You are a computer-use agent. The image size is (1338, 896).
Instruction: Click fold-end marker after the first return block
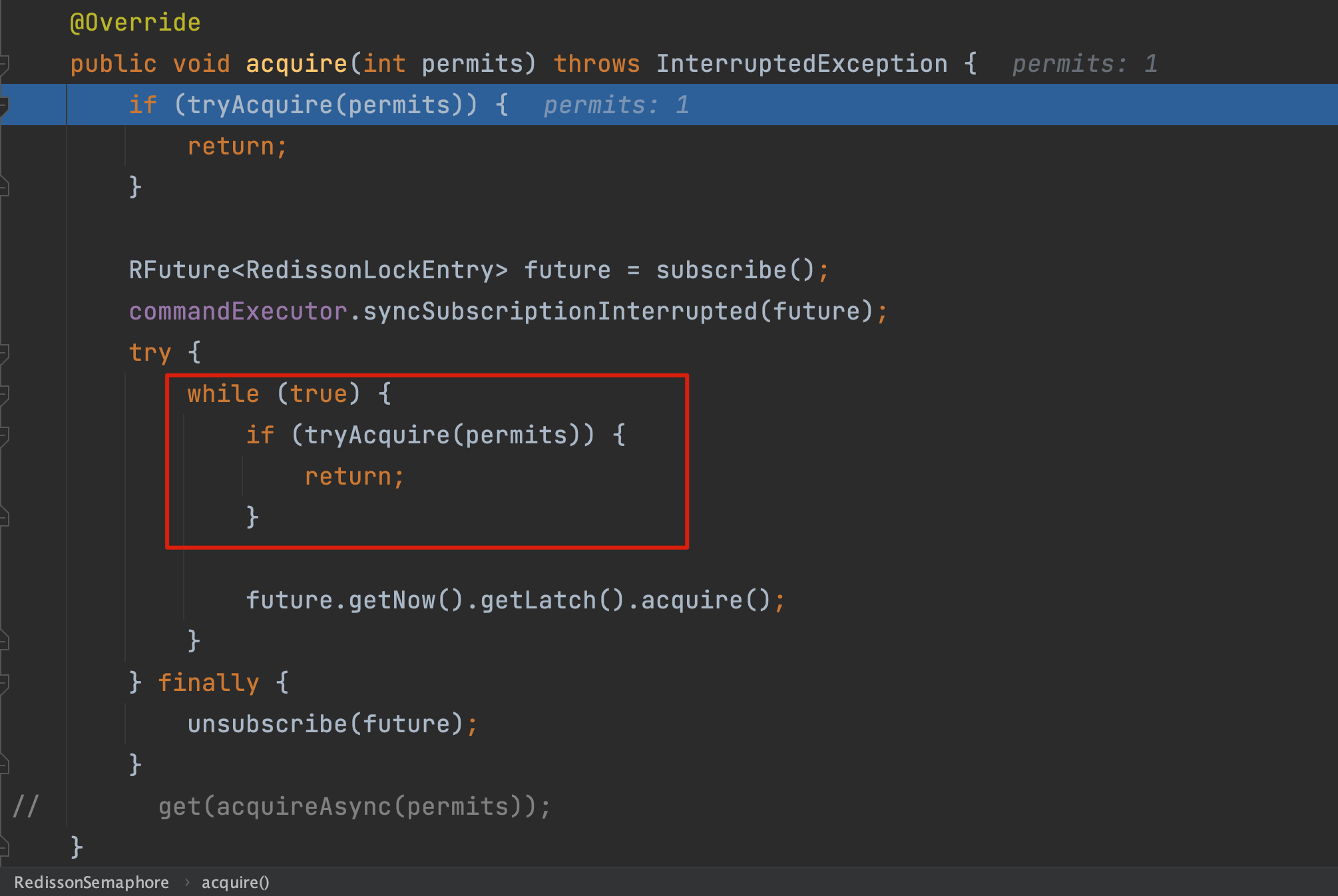point(3,187)
